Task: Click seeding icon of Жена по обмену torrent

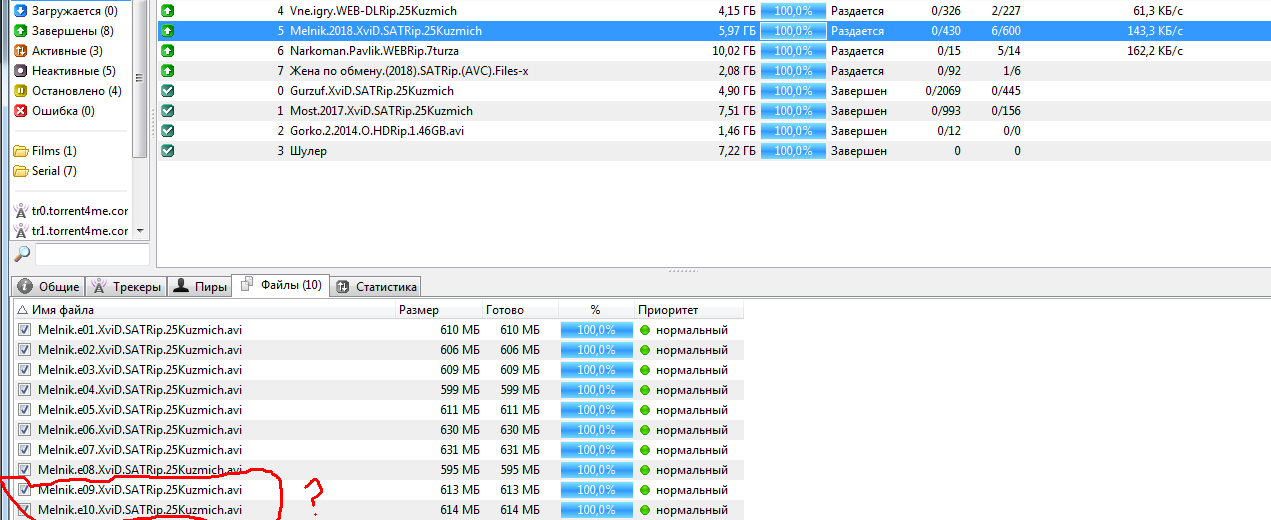Action: [168, 71]
